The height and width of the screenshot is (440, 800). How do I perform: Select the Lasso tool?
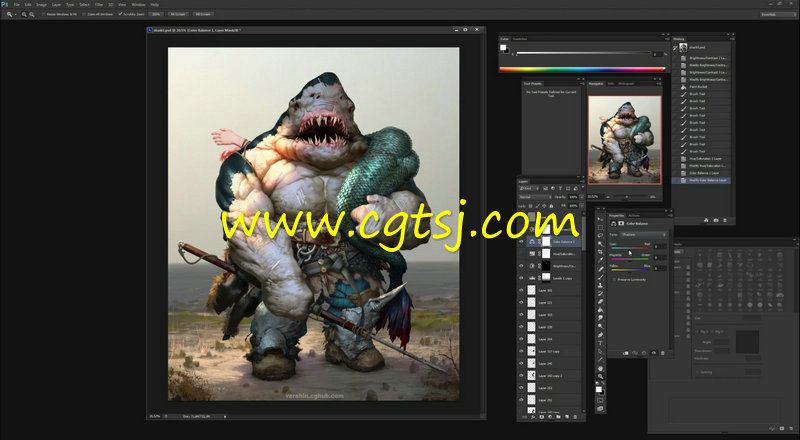click(x=601, y=236)
